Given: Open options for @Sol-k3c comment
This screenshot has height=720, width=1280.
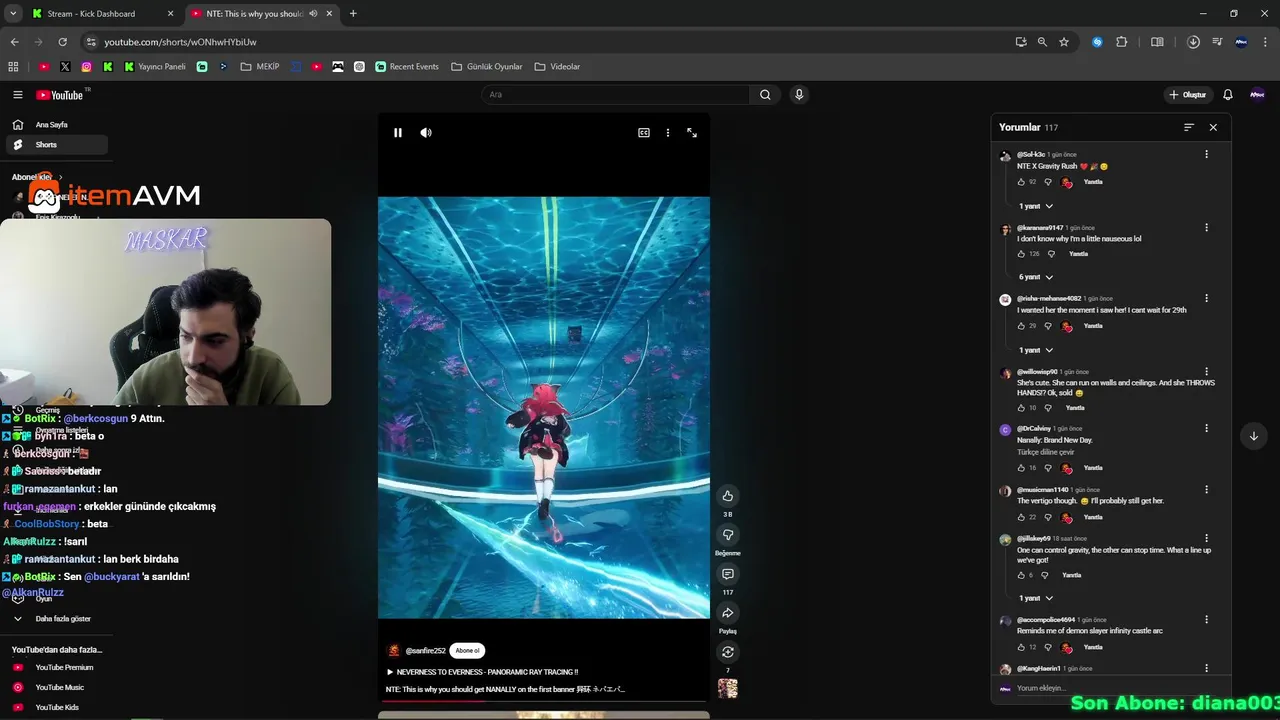Looking at the screenshot, I should (1207, 154).
